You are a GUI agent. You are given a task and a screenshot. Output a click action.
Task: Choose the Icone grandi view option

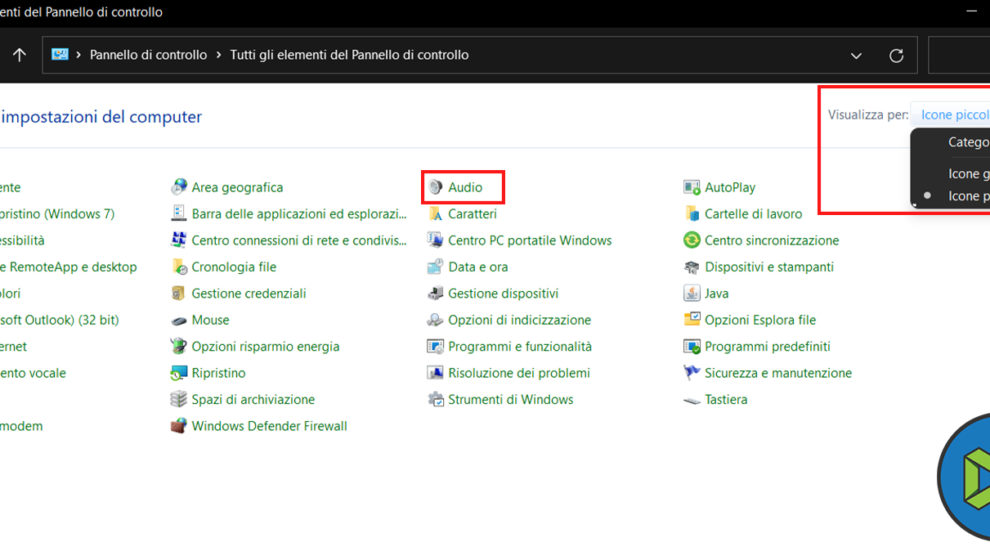coord(968,174)
